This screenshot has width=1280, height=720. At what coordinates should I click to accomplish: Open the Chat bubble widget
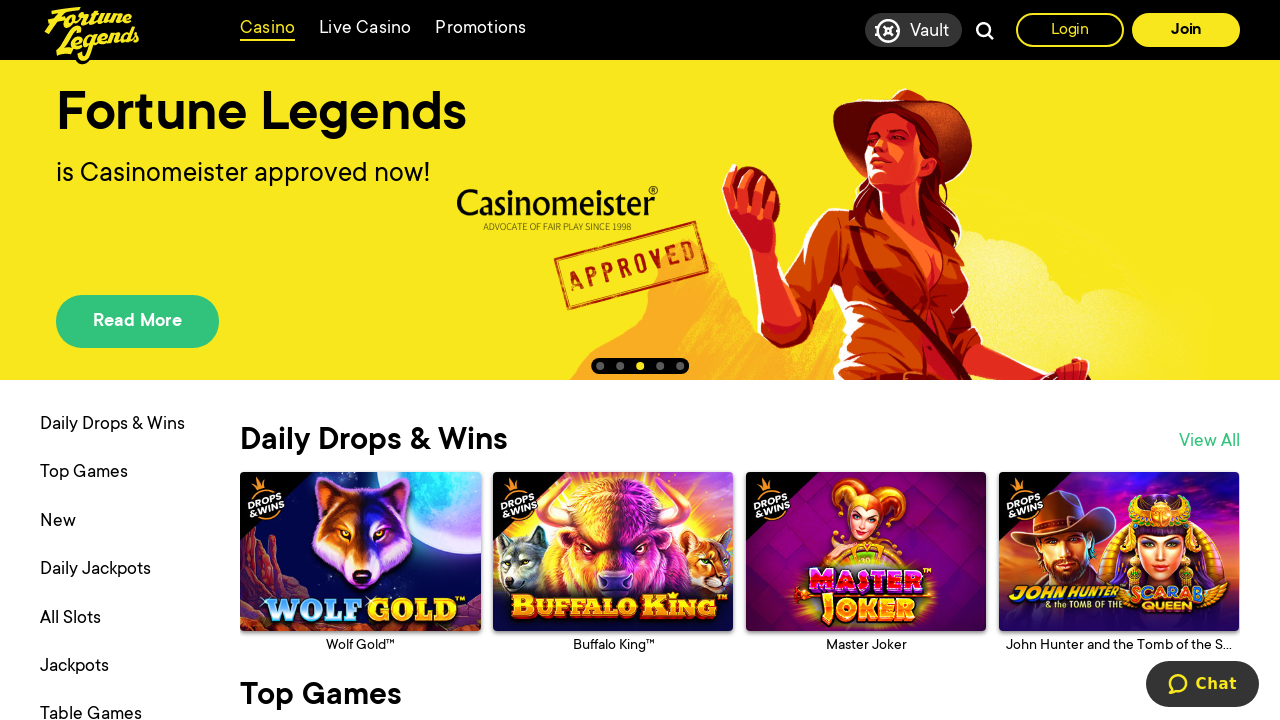point(1202,684)
